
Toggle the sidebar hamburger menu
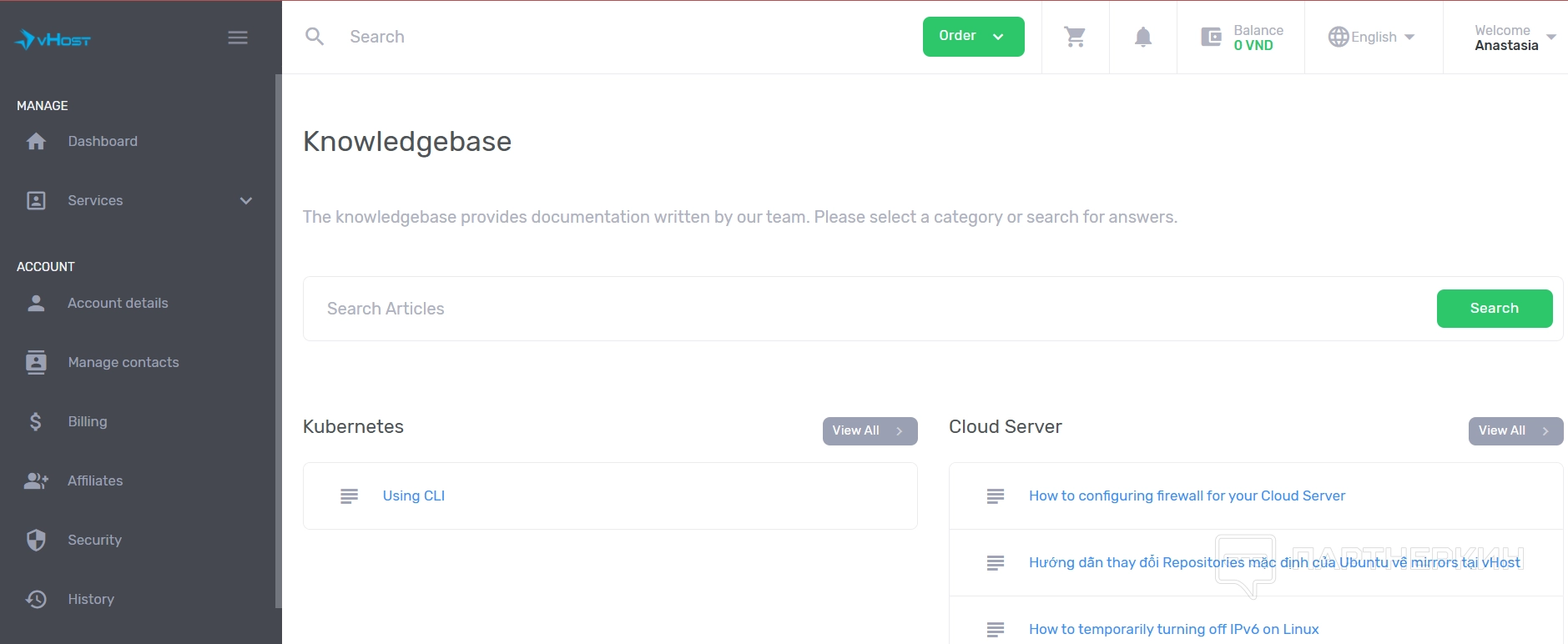(x=238, y=38)
